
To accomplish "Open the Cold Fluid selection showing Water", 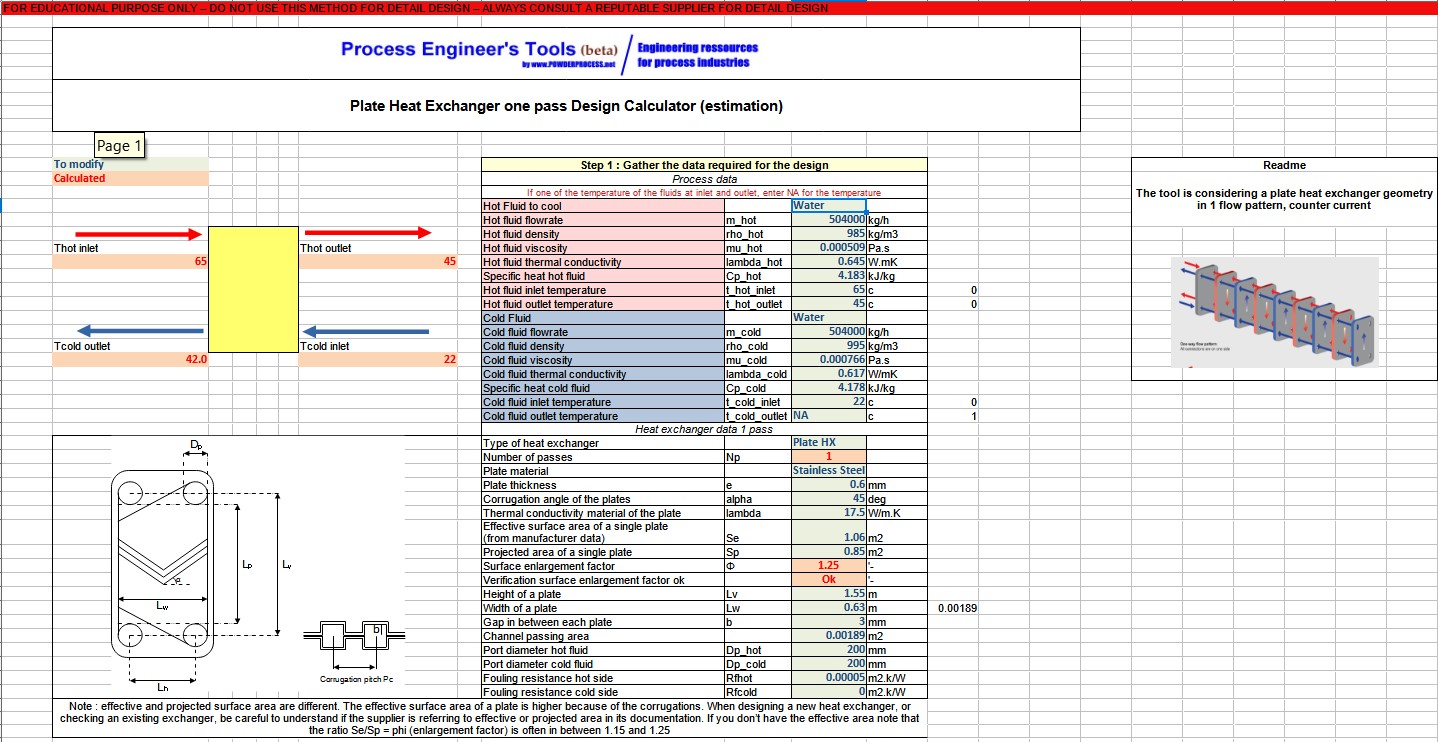I will tap(827, 317).
